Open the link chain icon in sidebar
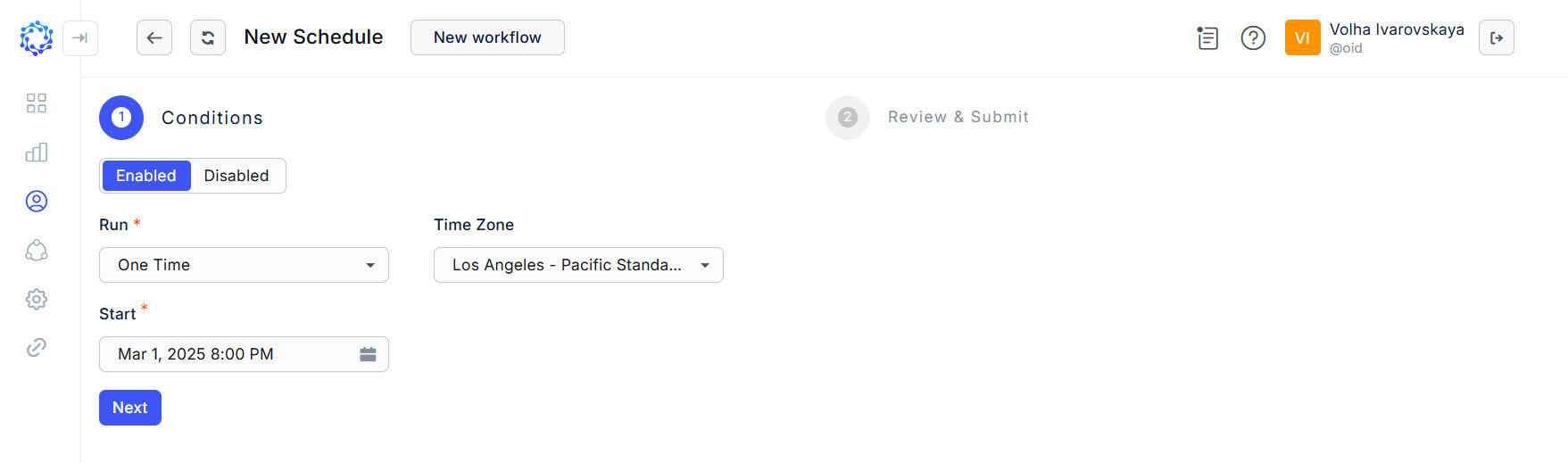This screenshot has width=1568, height=463. point(37,347)
